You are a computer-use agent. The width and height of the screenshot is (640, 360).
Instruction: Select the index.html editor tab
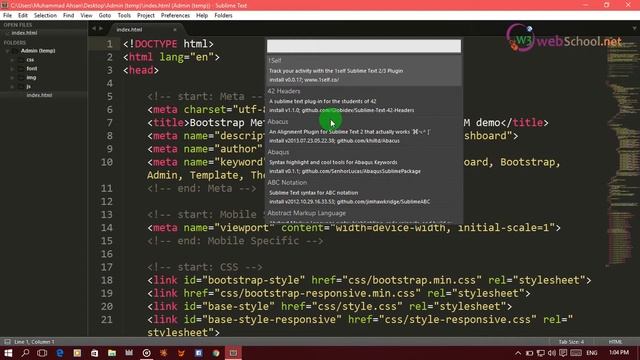(143, 29)
